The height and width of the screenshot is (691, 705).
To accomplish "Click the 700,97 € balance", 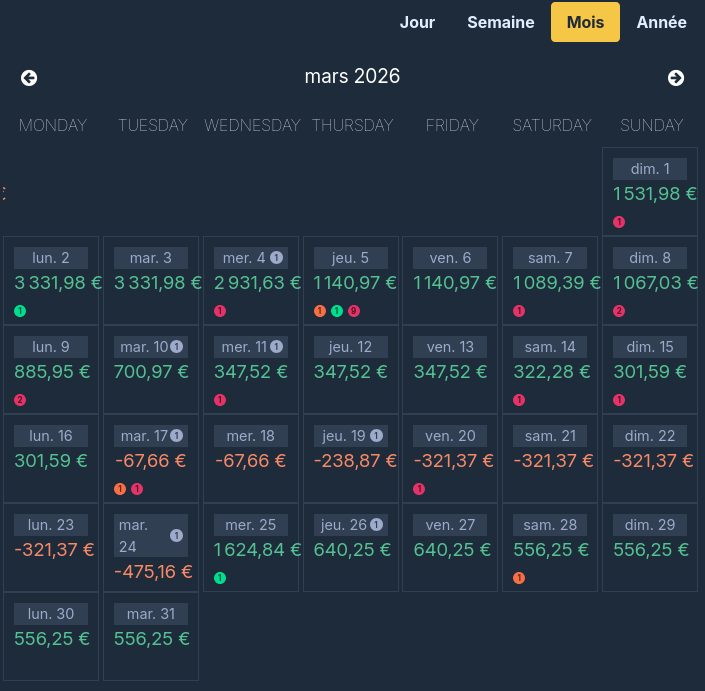I will tap(152, 372).
